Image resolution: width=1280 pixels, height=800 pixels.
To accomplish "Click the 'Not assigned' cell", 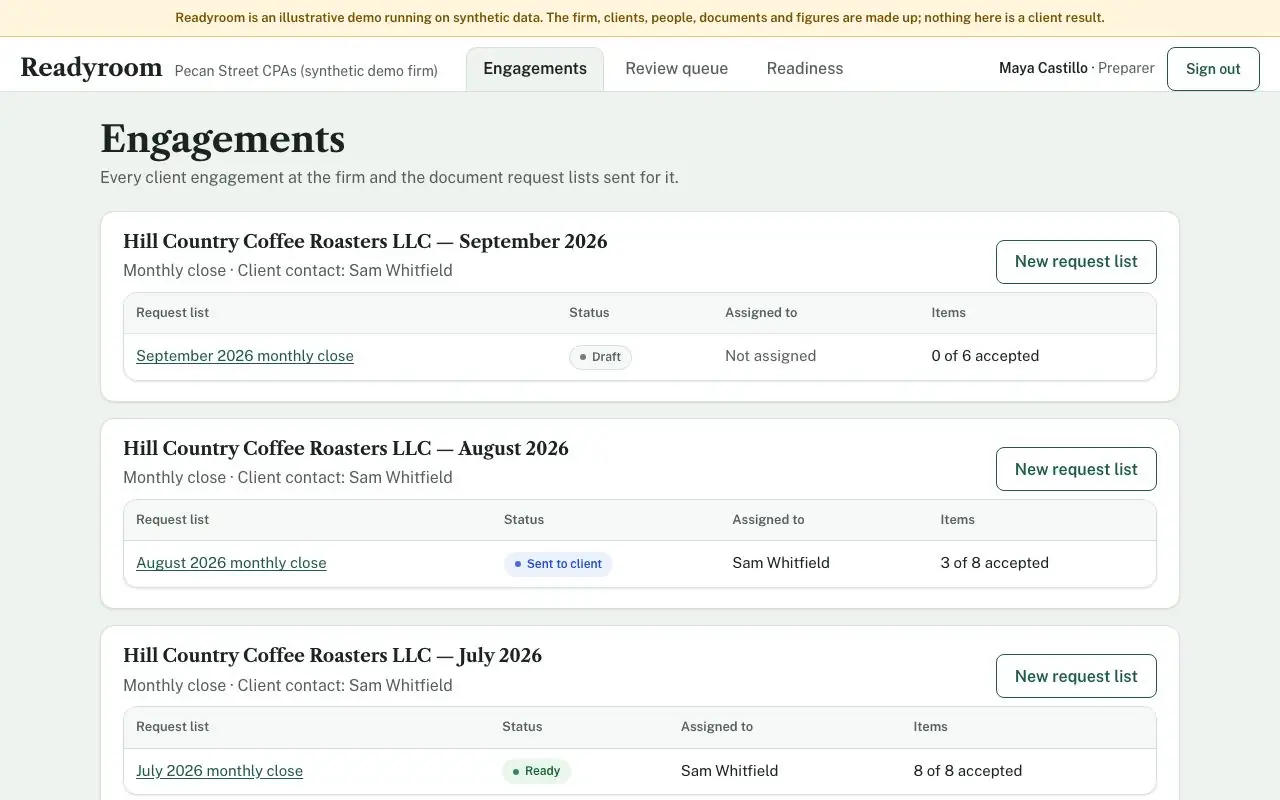I will (x=770, y=356).
